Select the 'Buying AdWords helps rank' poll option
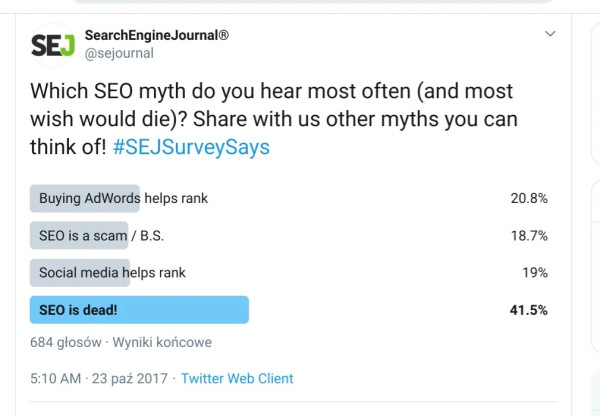The height and width of the screenshot is (416, 600). [123, 198]
